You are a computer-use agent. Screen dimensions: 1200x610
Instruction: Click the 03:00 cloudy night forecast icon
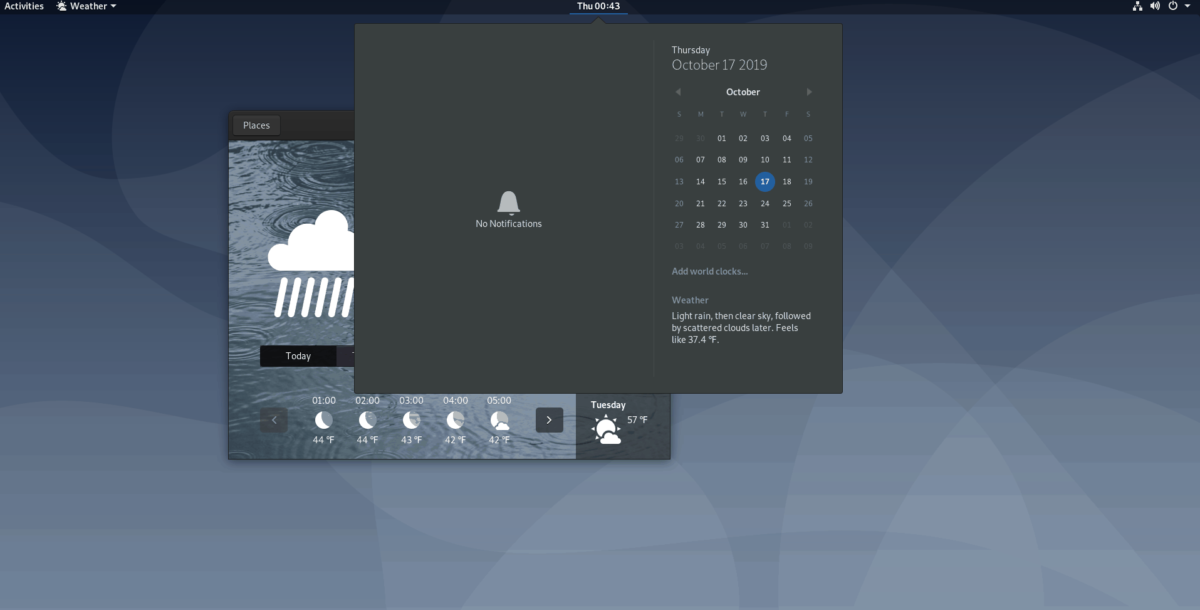(x=410, y=420)
